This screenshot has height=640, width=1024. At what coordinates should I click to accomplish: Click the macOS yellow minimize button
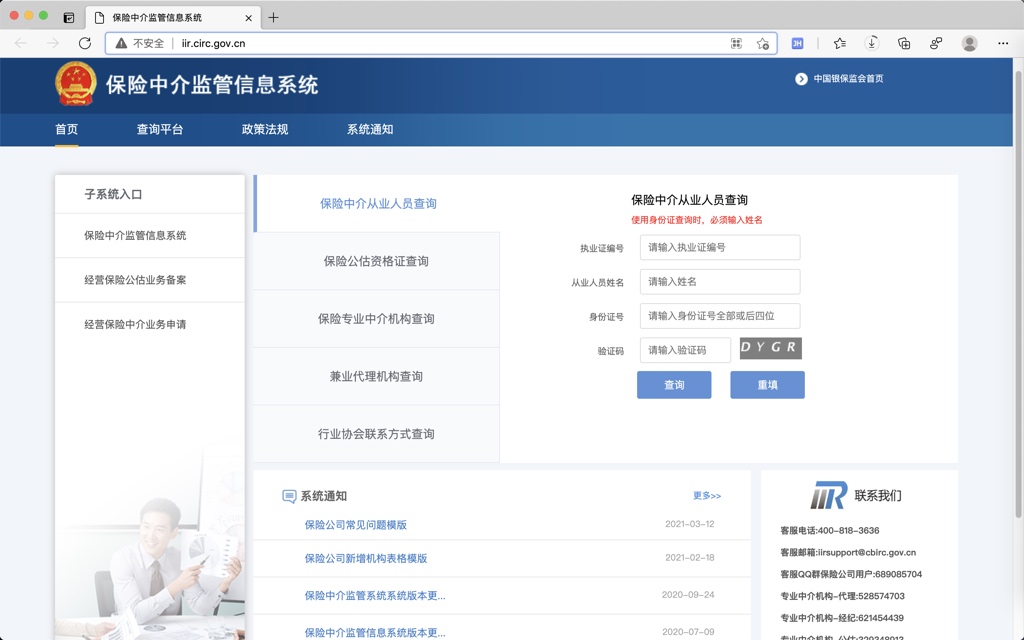point(29,16)
